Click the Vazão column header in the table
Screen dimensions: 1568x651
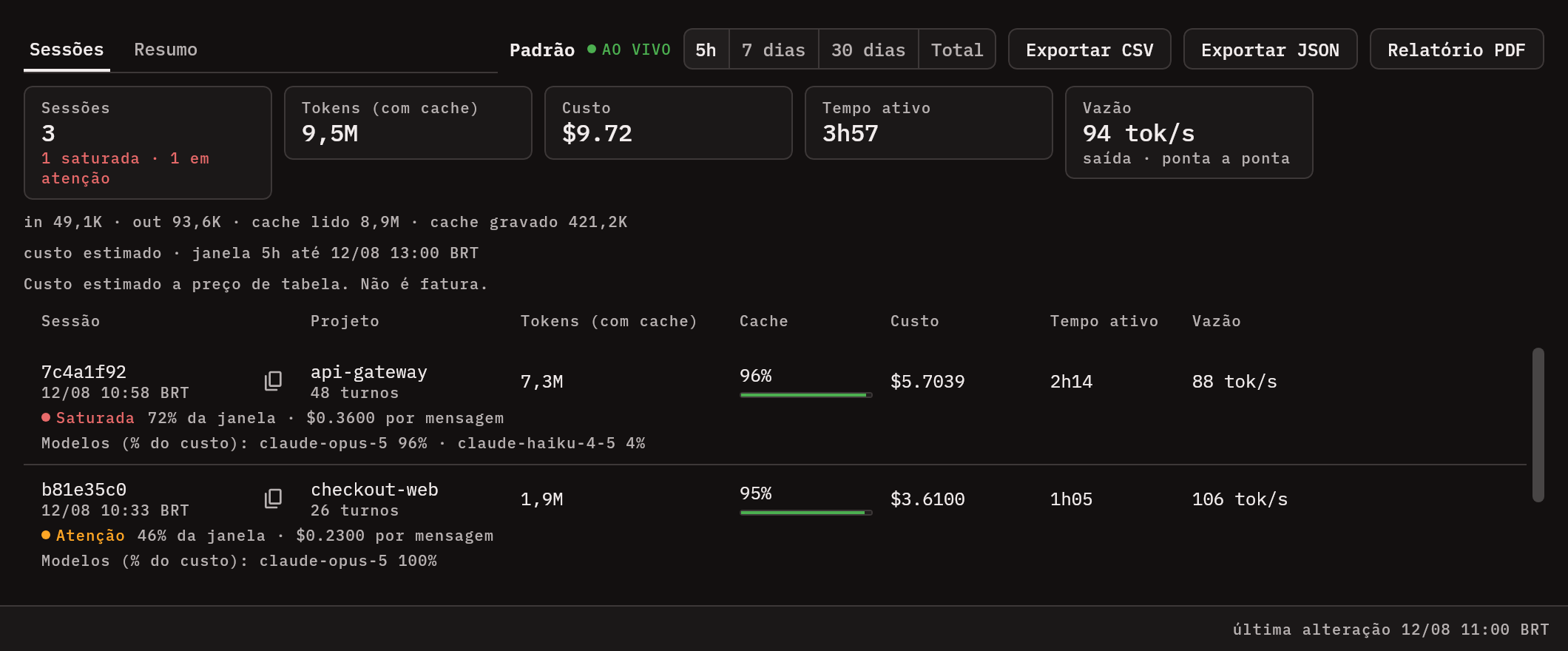click(1217, 321)
